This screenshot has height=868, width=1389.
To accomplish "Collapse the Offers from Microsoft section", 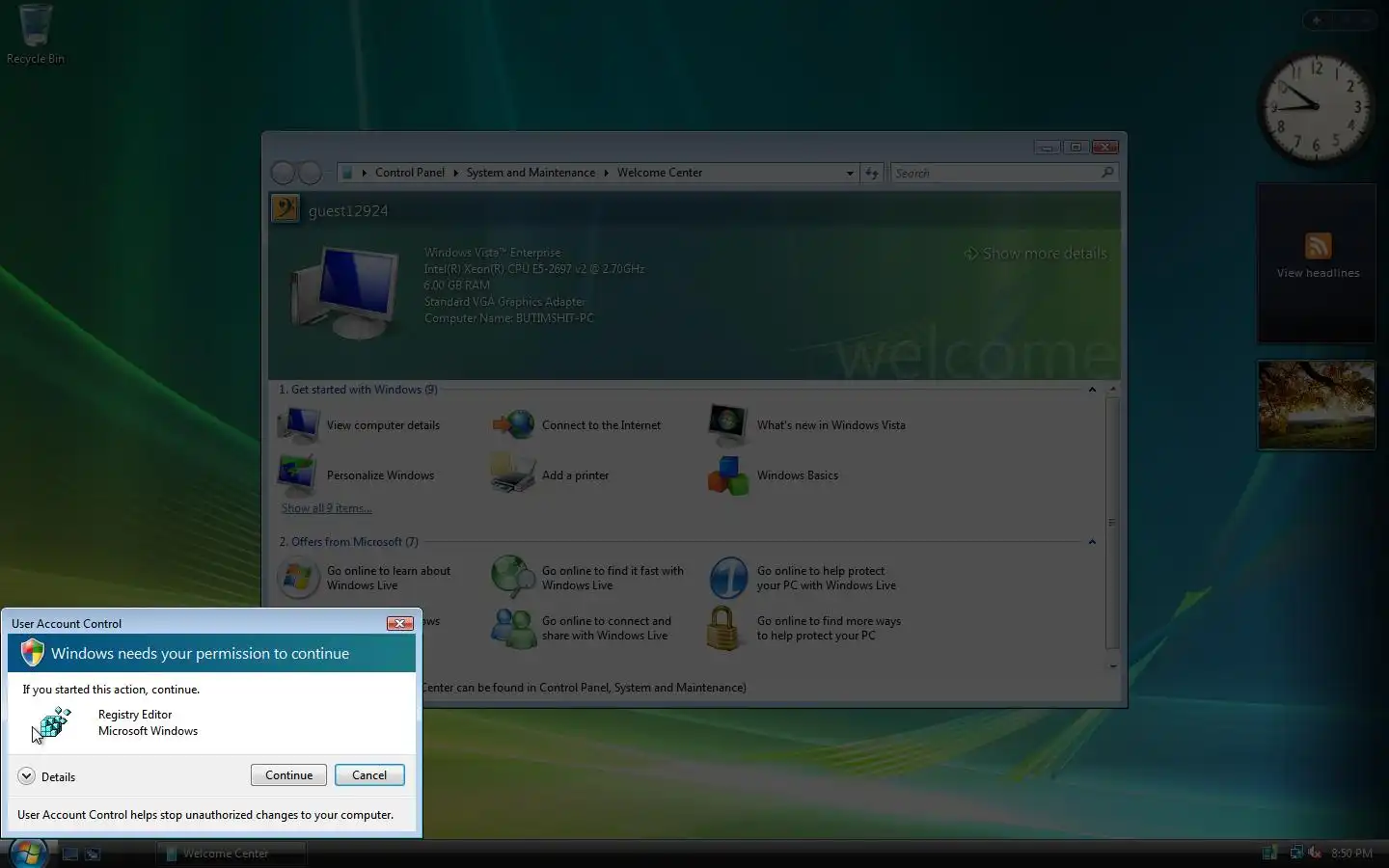I will [1092, 542].
